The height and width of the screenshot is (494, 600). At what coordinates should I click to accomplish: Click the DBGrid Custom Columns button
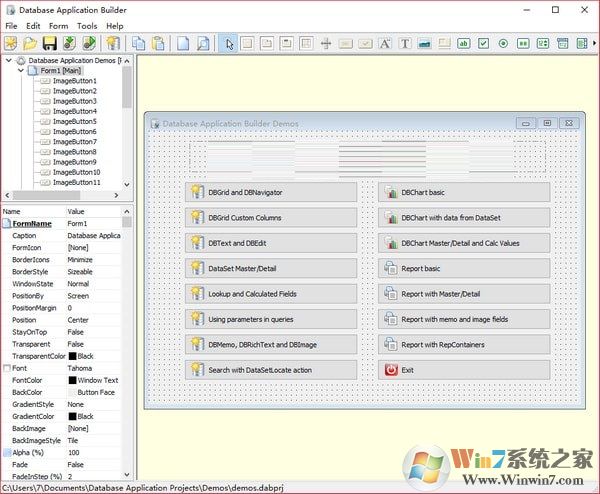[x=271, y=217]
